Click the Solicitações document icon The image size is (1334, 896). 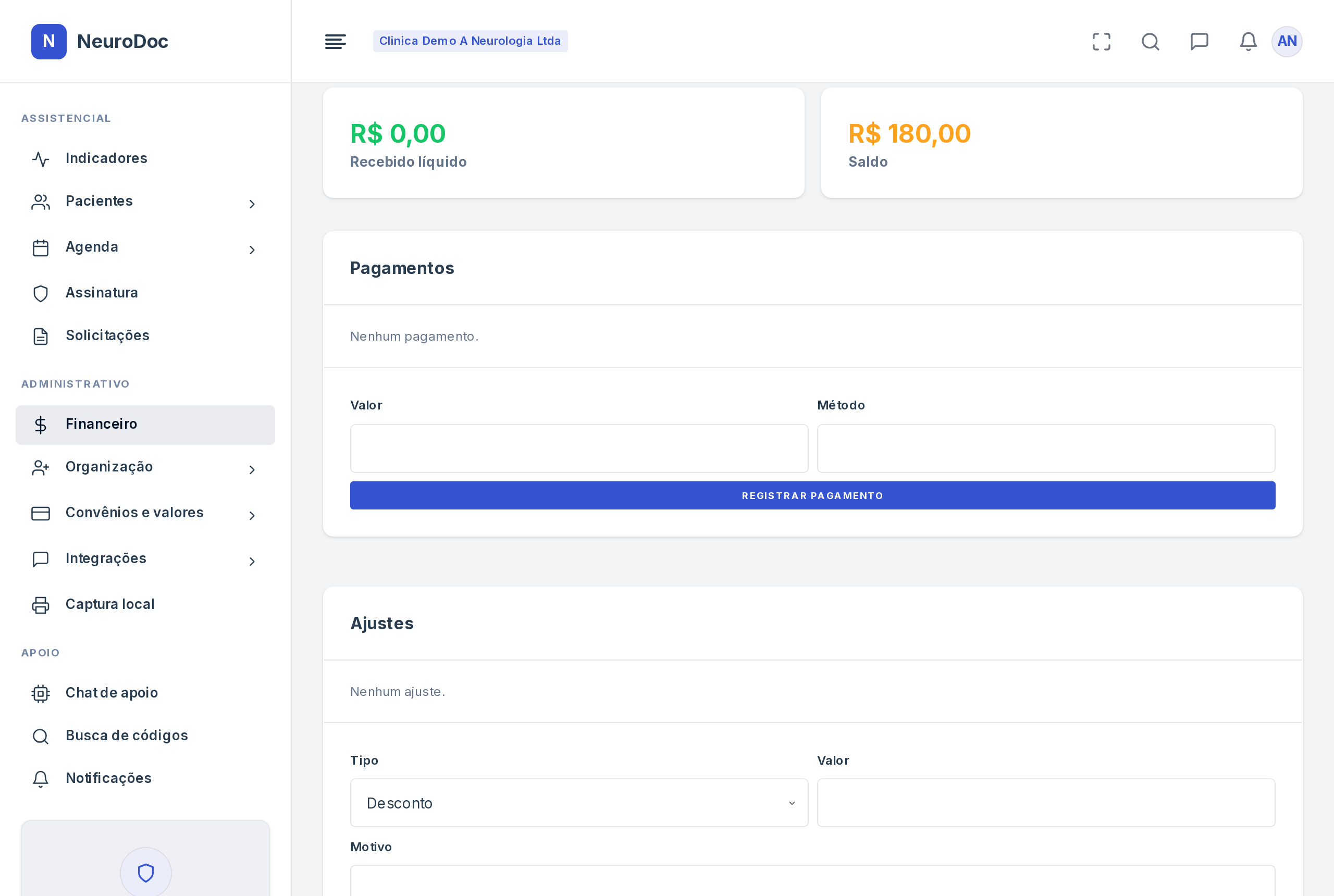click(41, 336)
